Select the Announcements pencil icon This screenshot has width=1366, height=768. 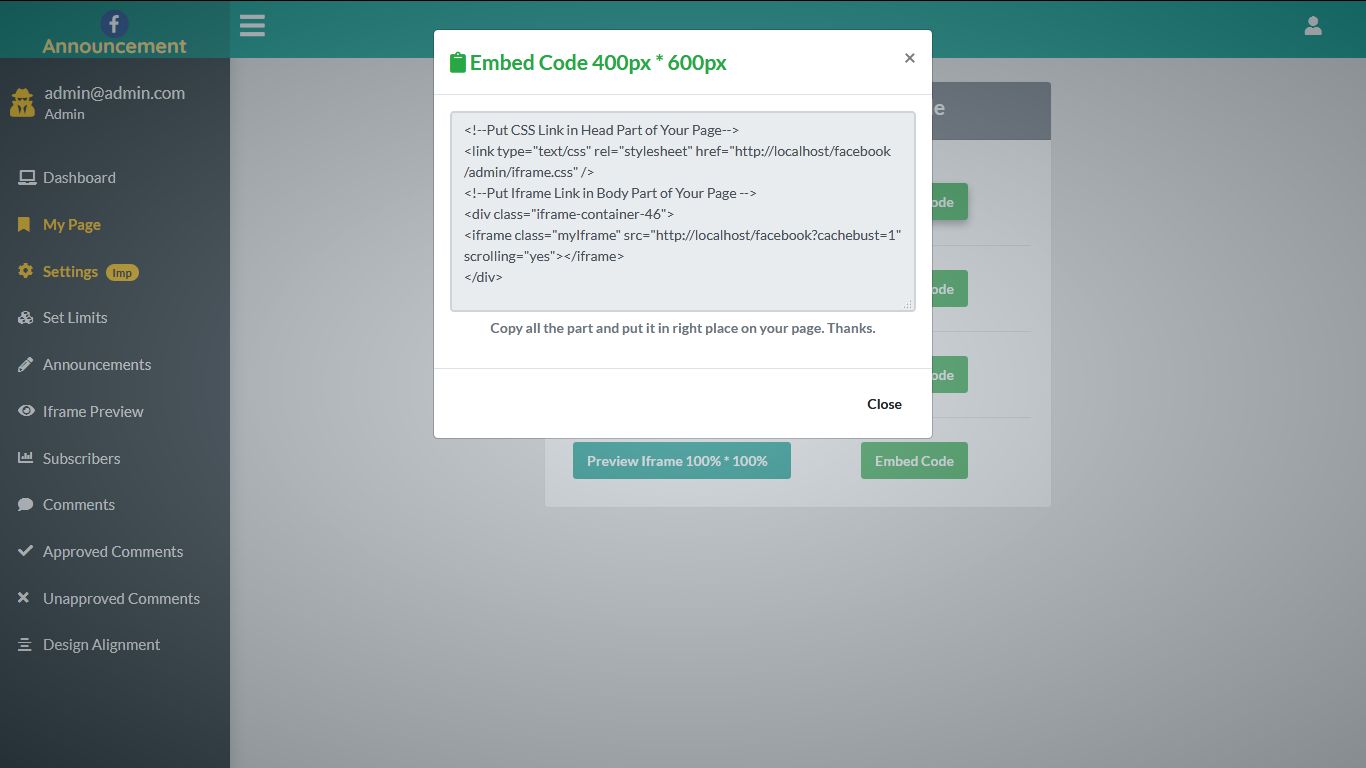(25, 364)
